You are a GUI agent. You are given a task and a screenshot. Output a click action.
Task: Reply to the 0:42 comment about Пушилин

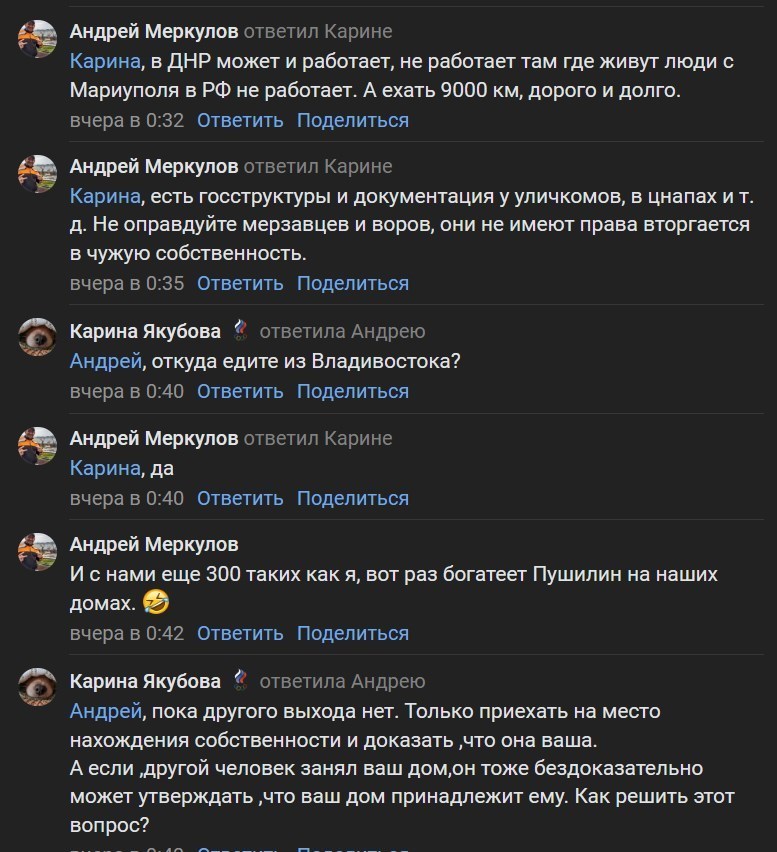(240, 633)
